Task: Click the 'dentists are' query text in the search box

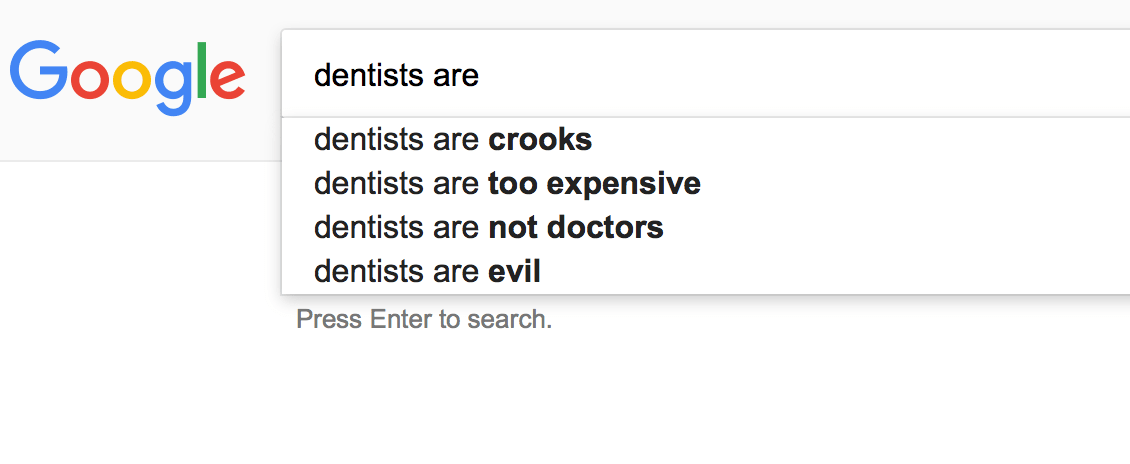Action: (x=396, y=76)
